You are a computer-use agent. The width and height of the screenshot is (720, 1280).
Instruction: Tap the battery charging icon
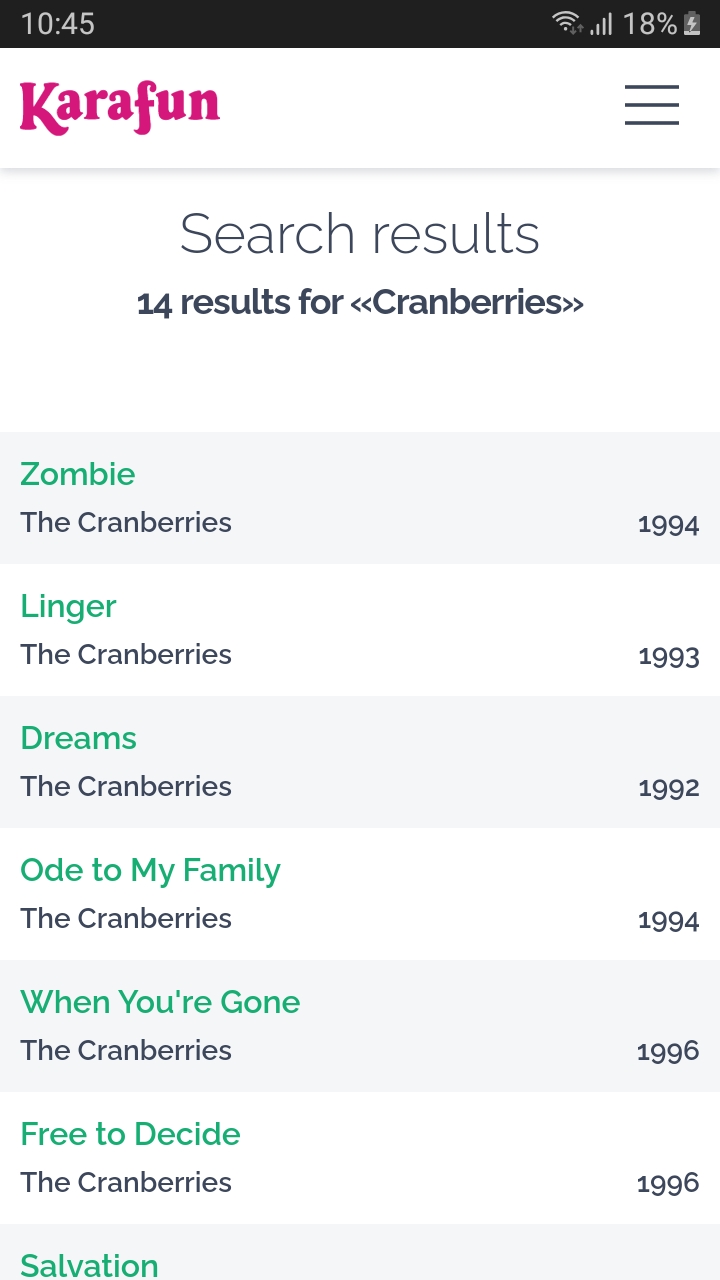pyautogui.click(x=692, y=24)
